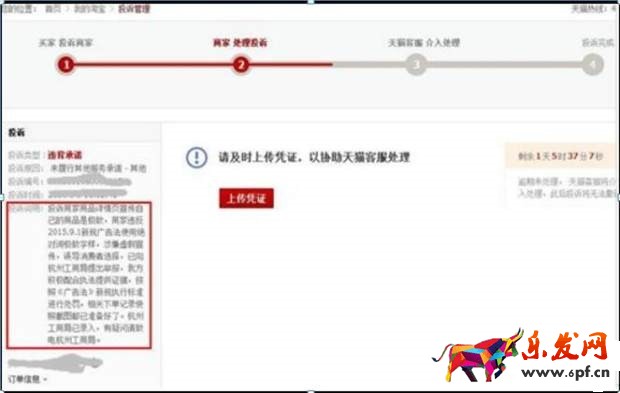Click the red 违背承诺 complaint type

tap(64, 155)
